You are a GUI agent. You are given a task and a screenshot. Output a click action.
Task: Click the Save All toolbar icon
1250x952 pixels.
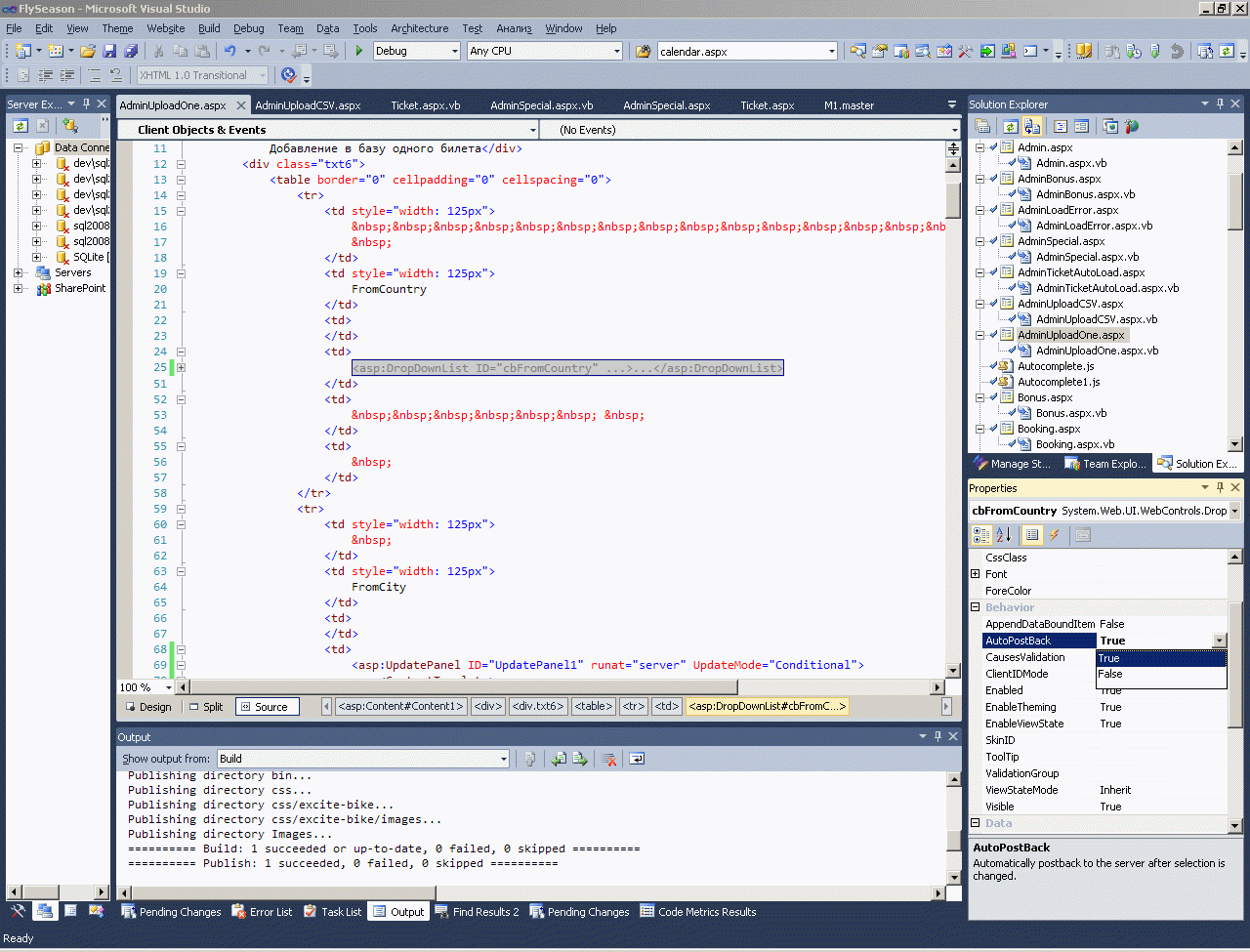point(131,51)
